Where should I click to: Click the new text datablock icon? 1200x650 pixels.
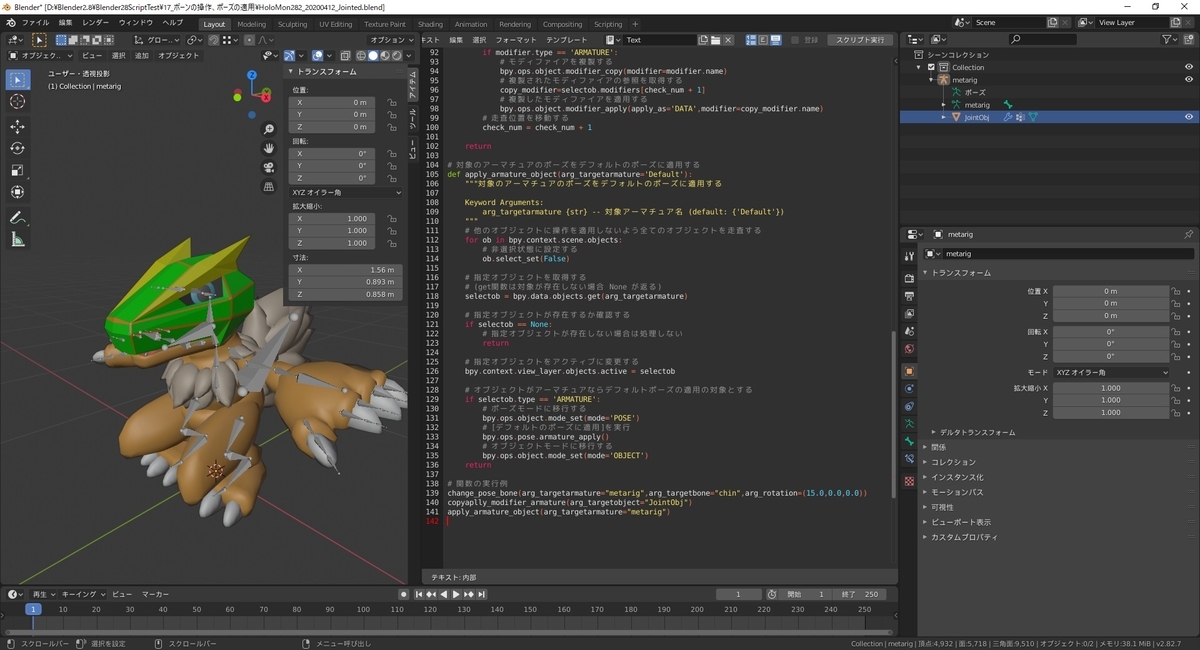(x=702, y=40)
